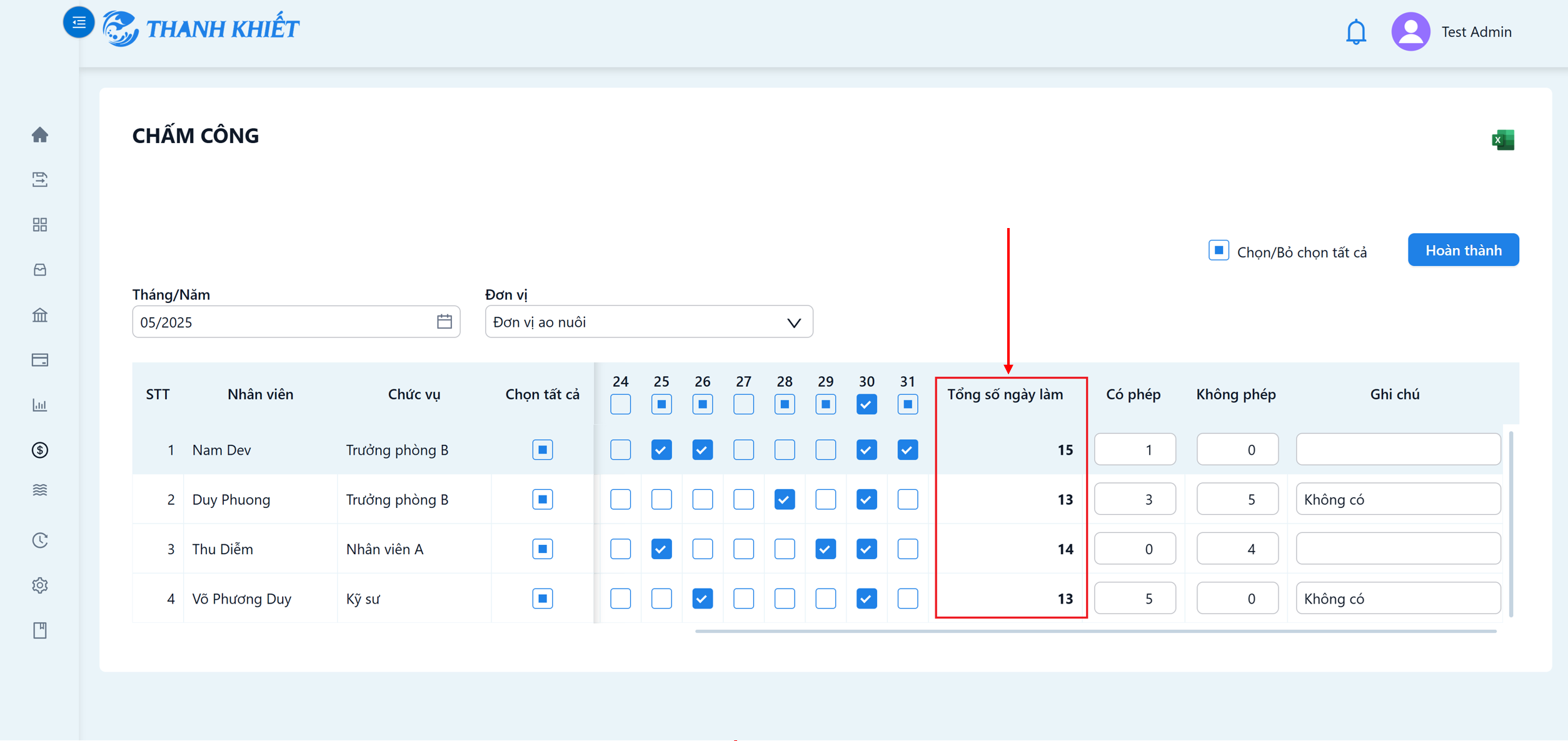
Task: Click total days 14 for Thu Diễm
Action: tap(1065, 549)
